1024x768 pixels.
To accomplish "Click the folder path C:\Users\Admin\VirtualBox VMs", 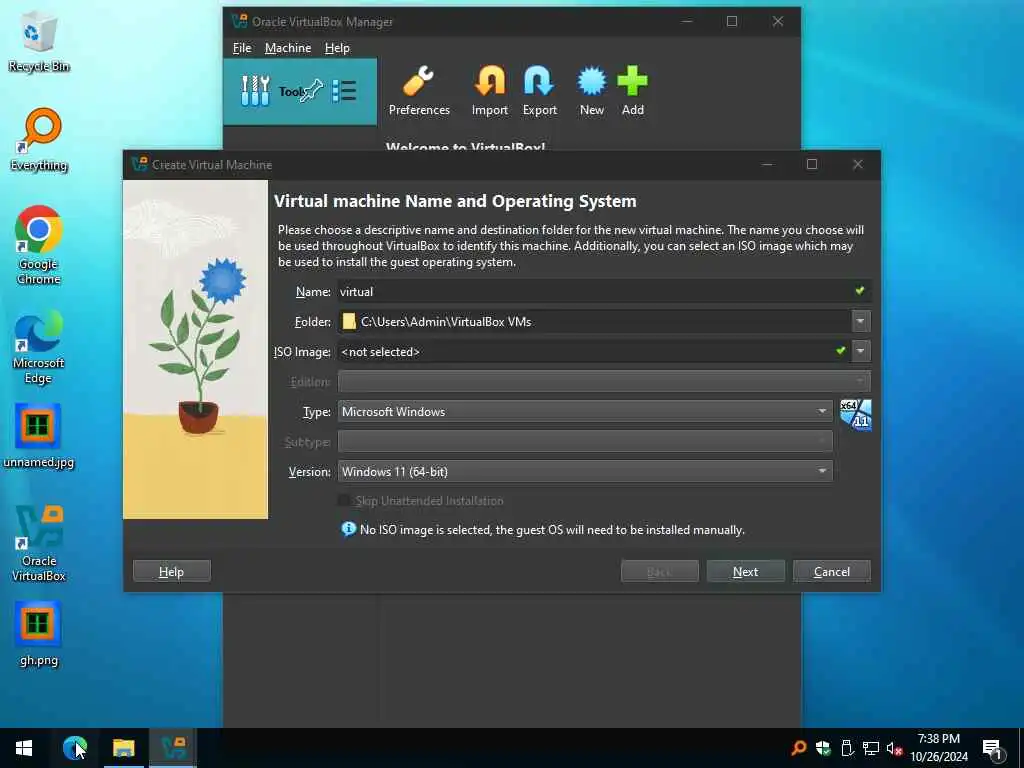I will pyautogui.click(x=446, y=321).
